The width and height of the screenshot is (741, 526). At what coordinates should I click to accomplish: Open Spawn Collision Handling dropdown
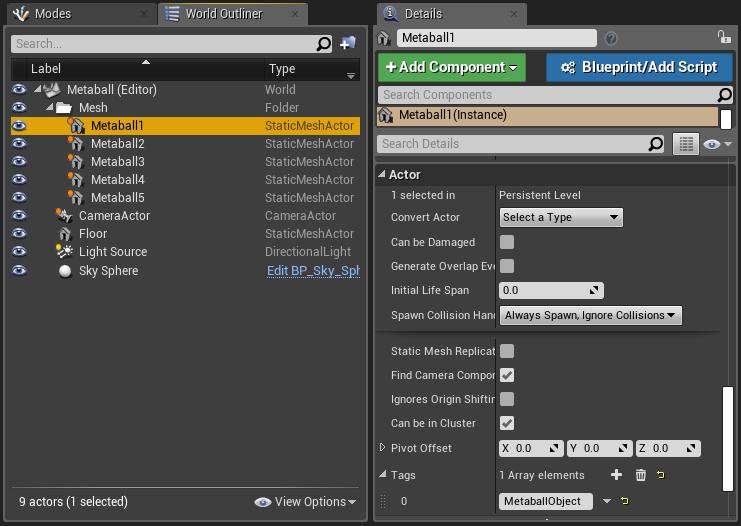[x=590, y=315]
